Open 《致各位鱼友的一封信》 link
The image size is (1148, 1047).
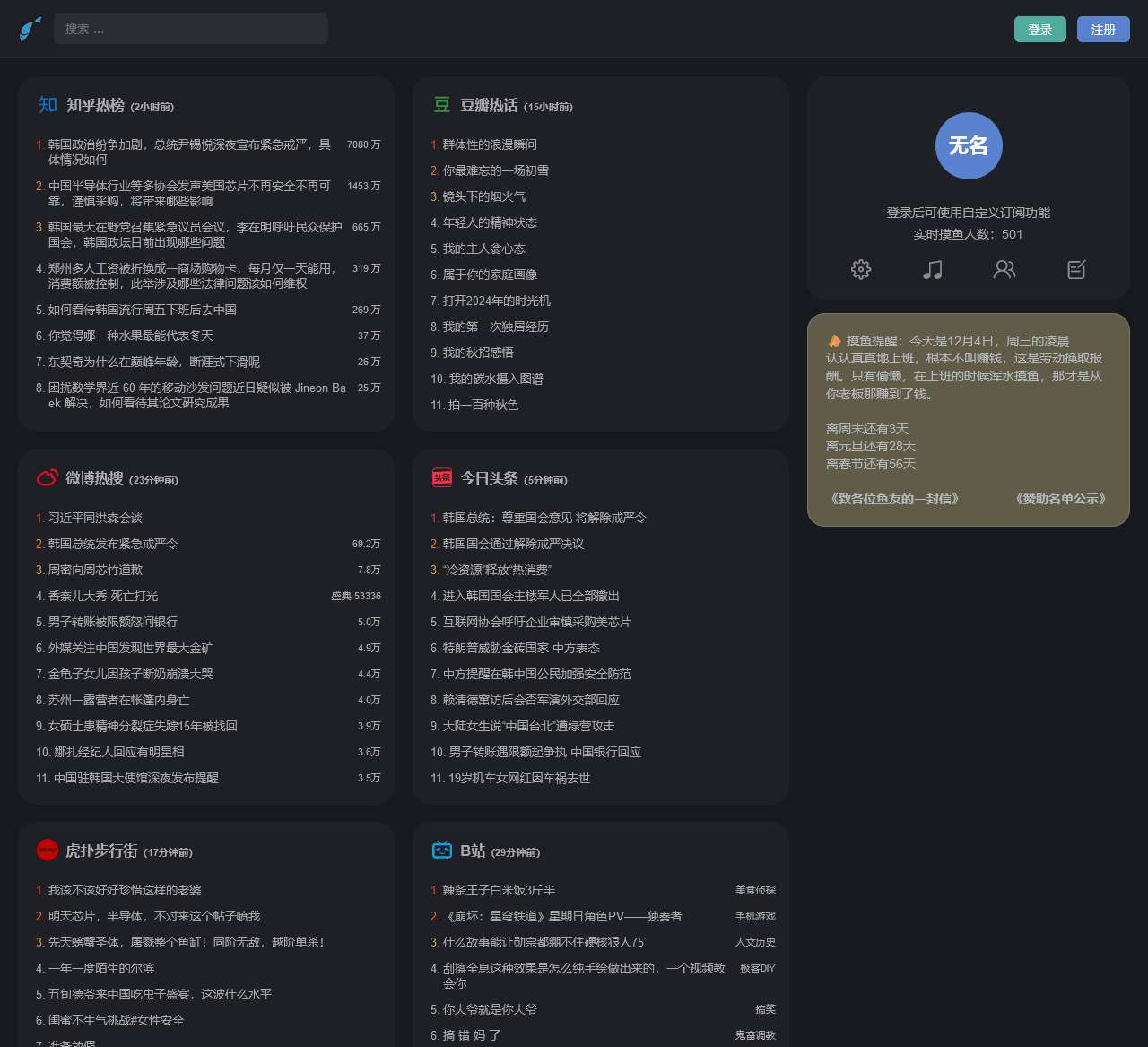892,499
